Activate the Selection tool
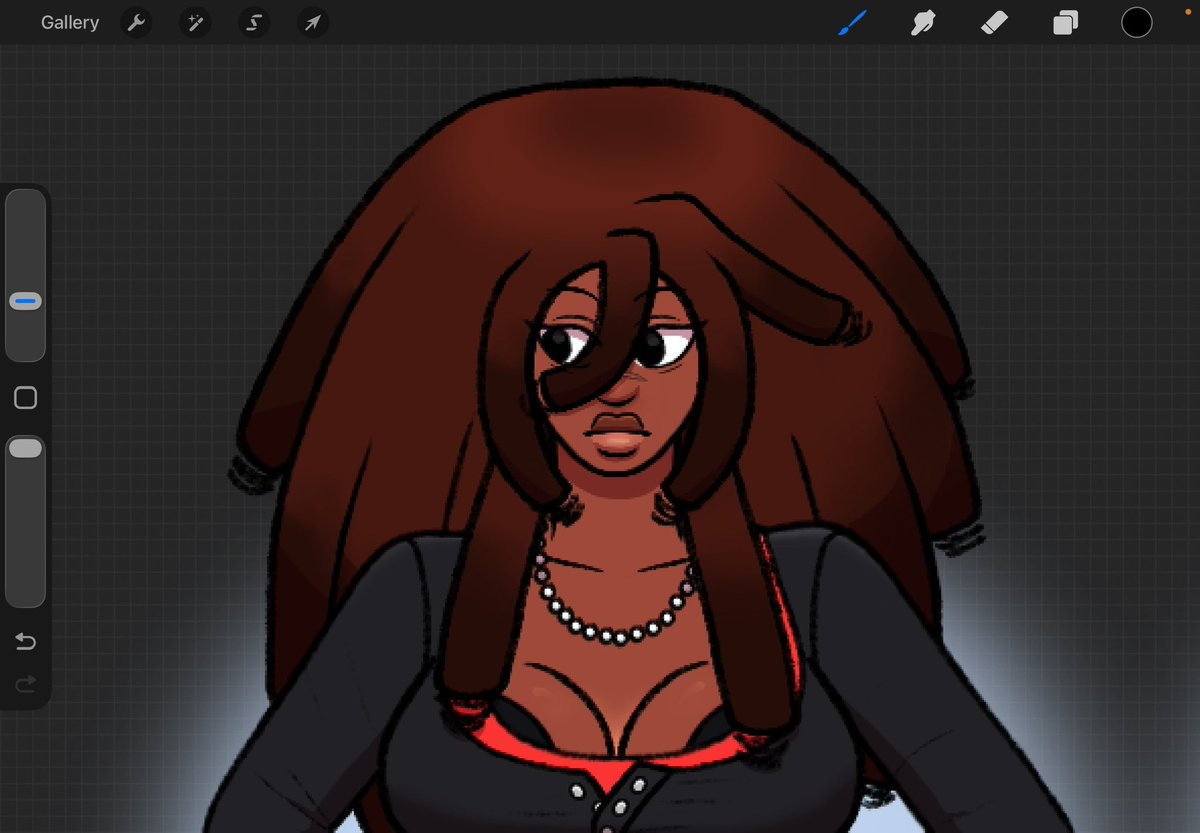 click(254, 22)
